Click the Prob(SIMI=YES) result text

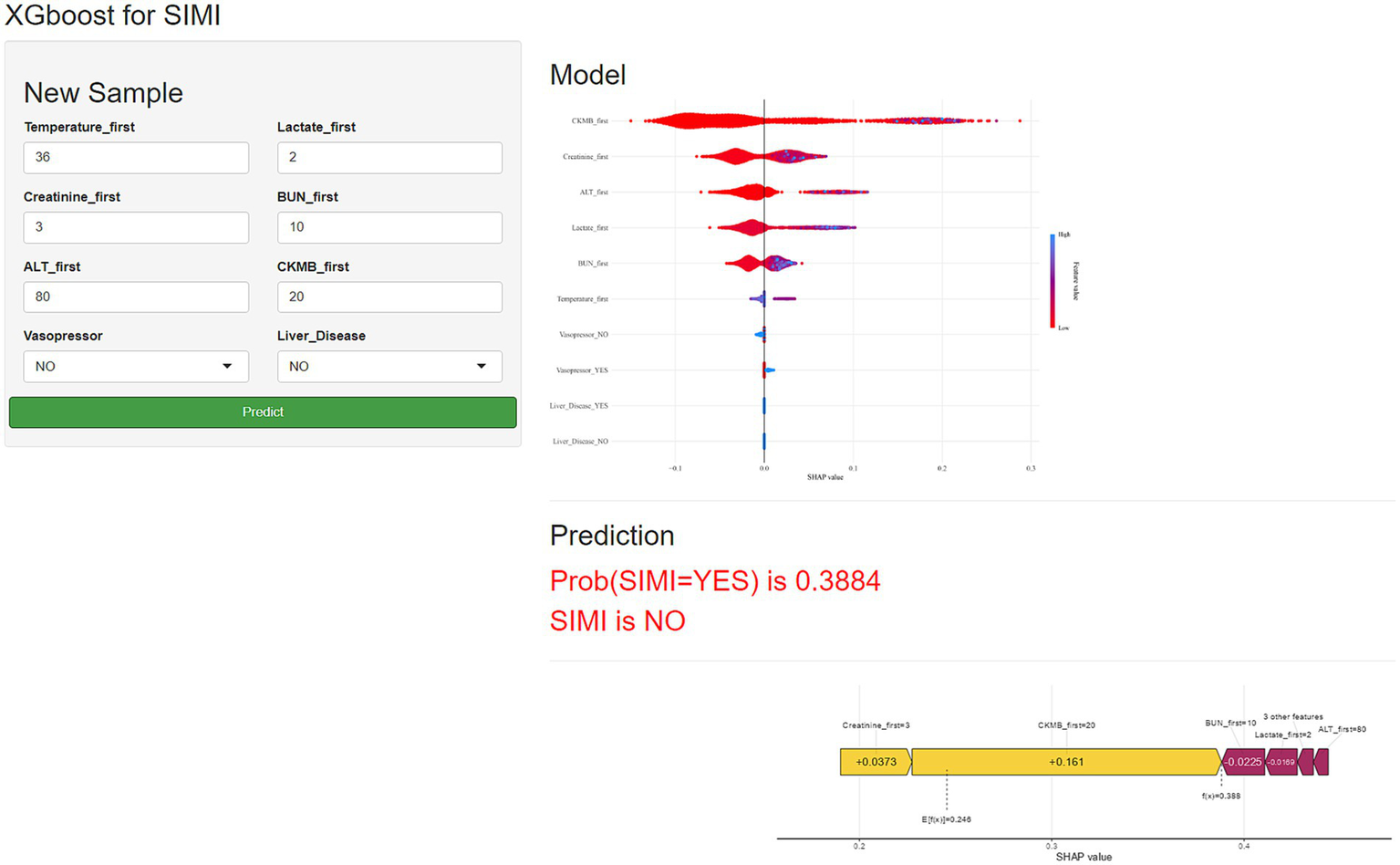715,581
